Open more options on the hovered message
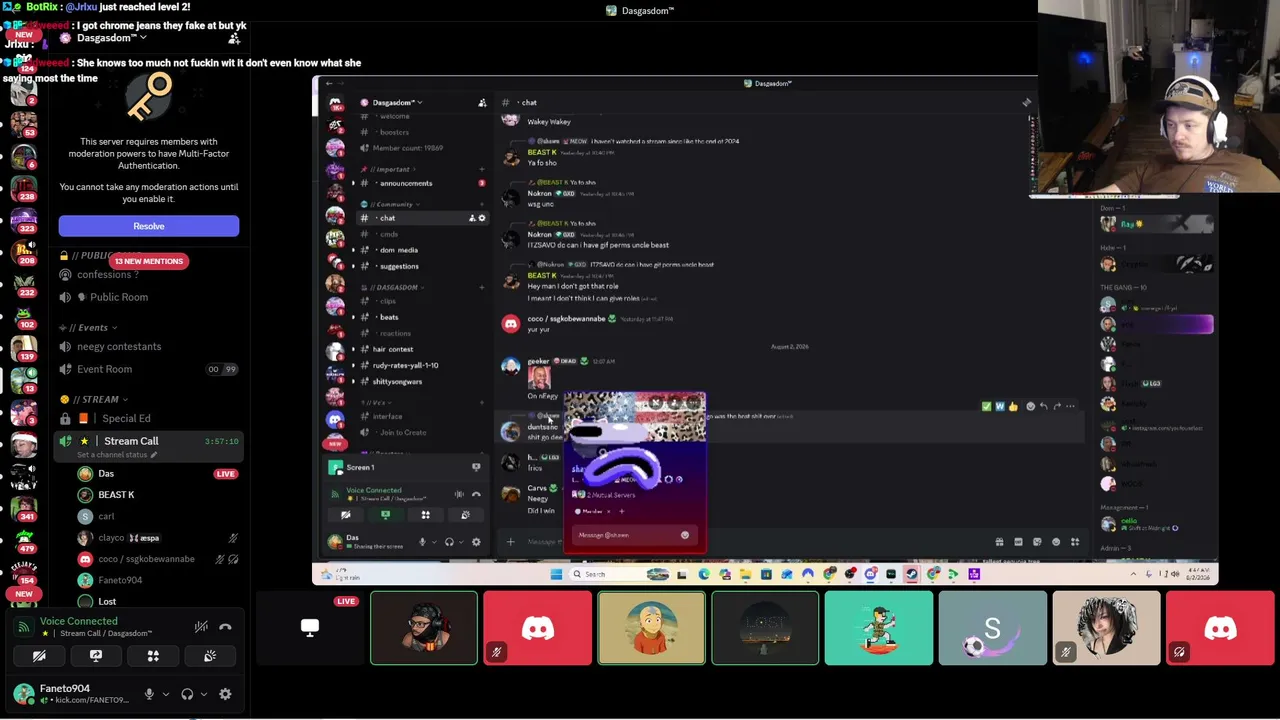Screen dimensions: 1280x720 pyautogui.click(x=1071, y=406)
